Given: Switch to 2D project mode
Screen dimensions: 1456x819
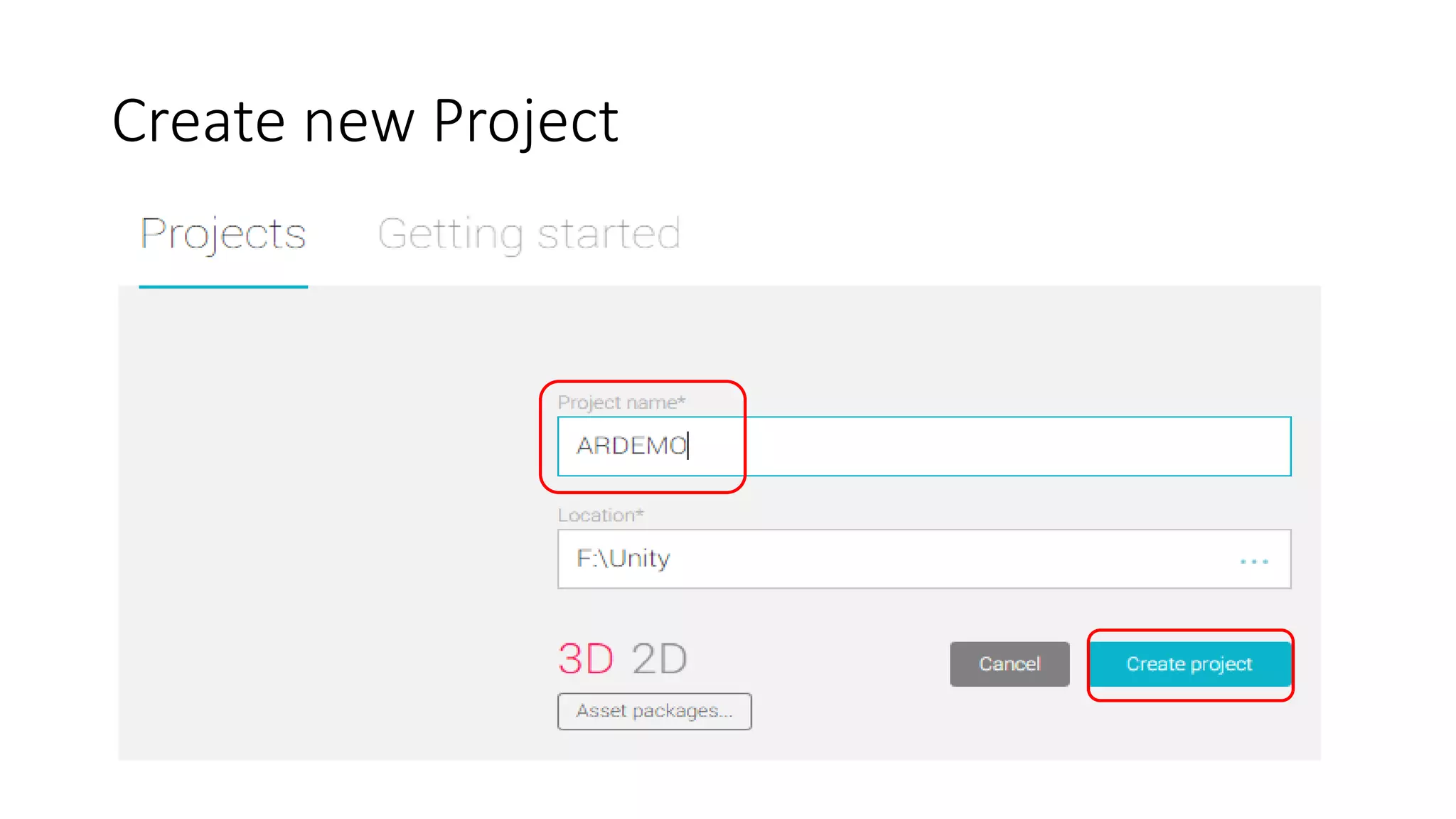Looking at the screenshot, I should pos(659,658).
